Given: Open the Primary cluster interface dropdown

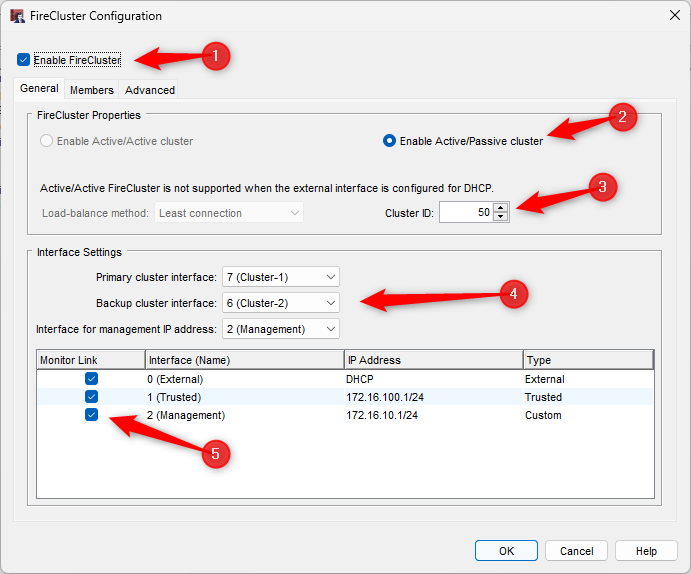Looking at the screenshot, I should pos(281,277).
